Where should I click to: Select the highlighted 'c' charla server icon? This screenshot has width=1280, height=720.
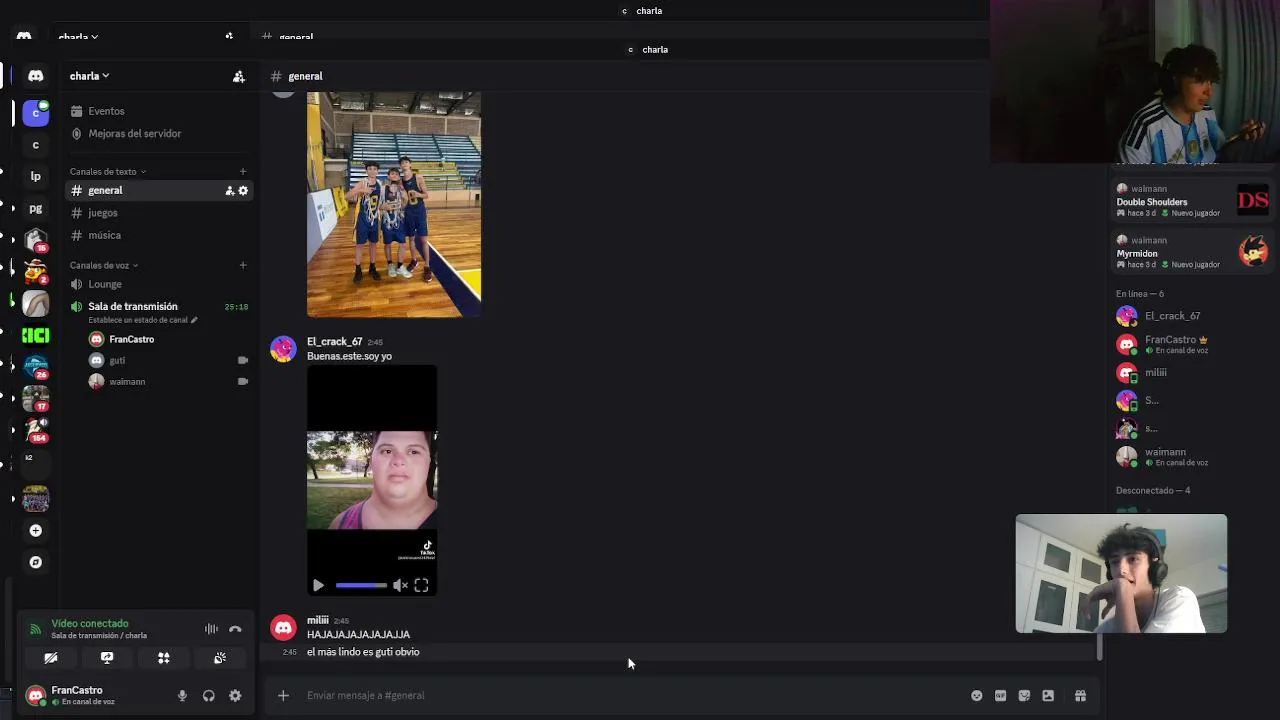[36, 113]
